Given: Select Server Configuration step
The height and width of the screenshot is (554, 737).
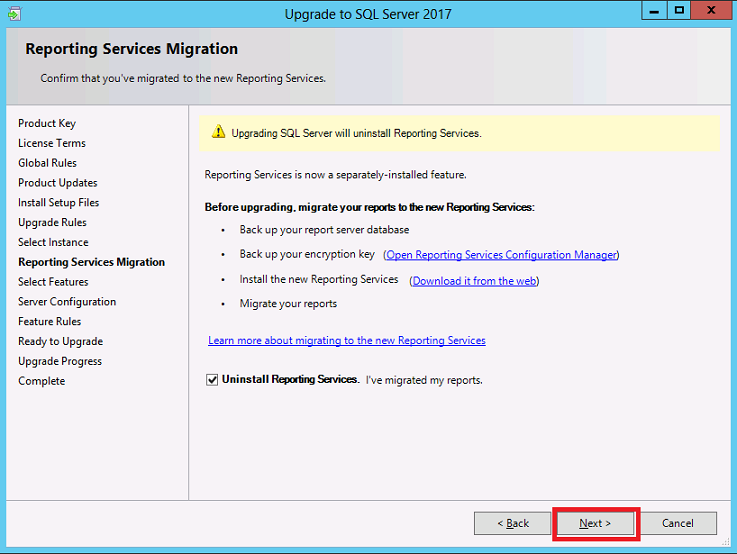Looking at the screenshot, I should pos(67,302).
